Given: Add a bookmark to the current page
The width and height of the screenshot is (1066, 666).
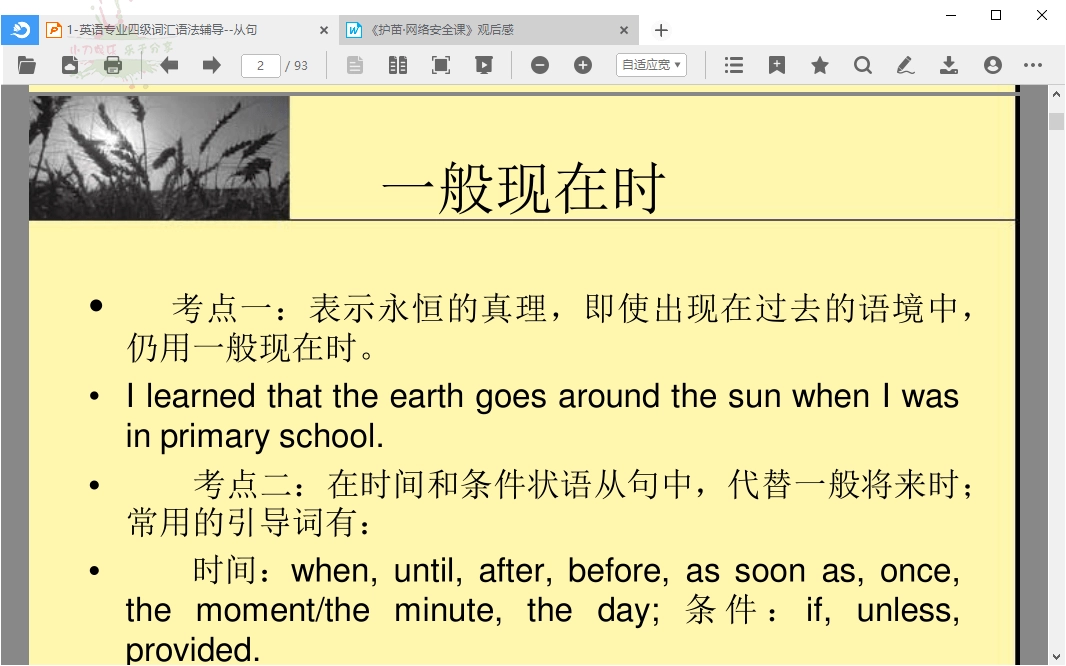Looking at the screenshot, I should [776, 64].
